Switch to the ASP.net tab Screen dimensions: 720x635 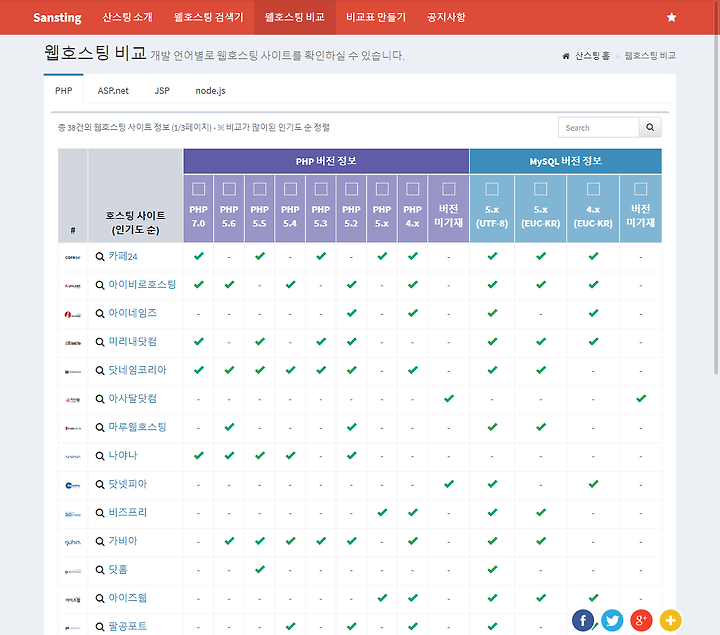[x=113, y=90]
